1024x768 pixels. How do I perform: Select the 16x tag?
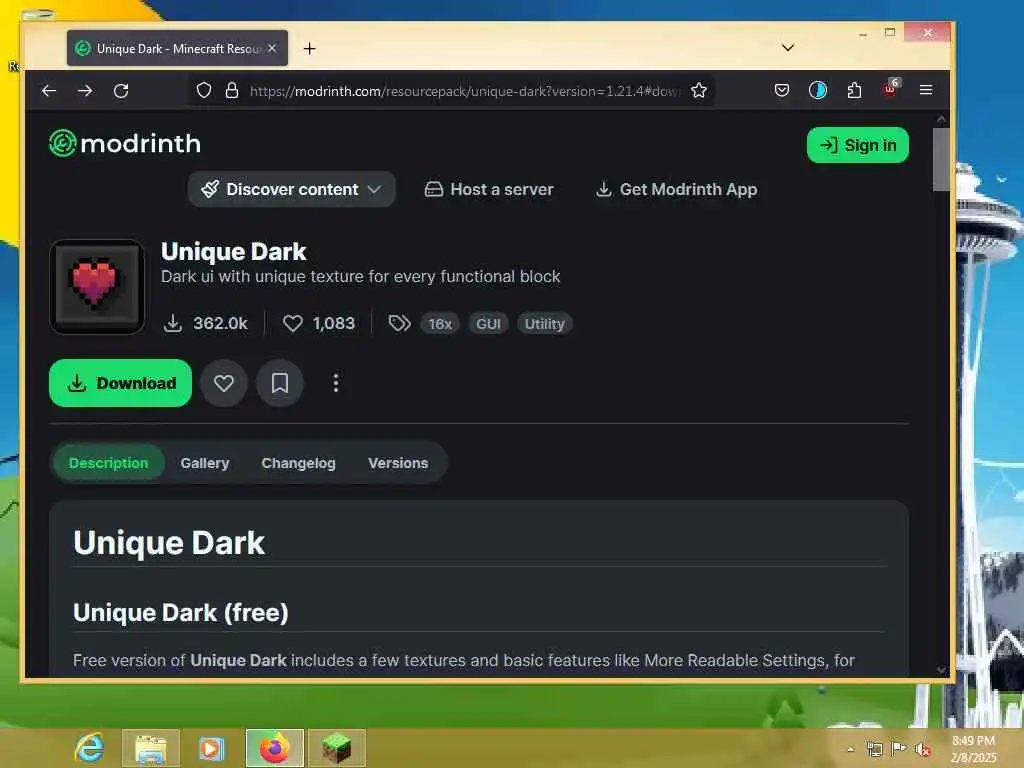(440, 324)
